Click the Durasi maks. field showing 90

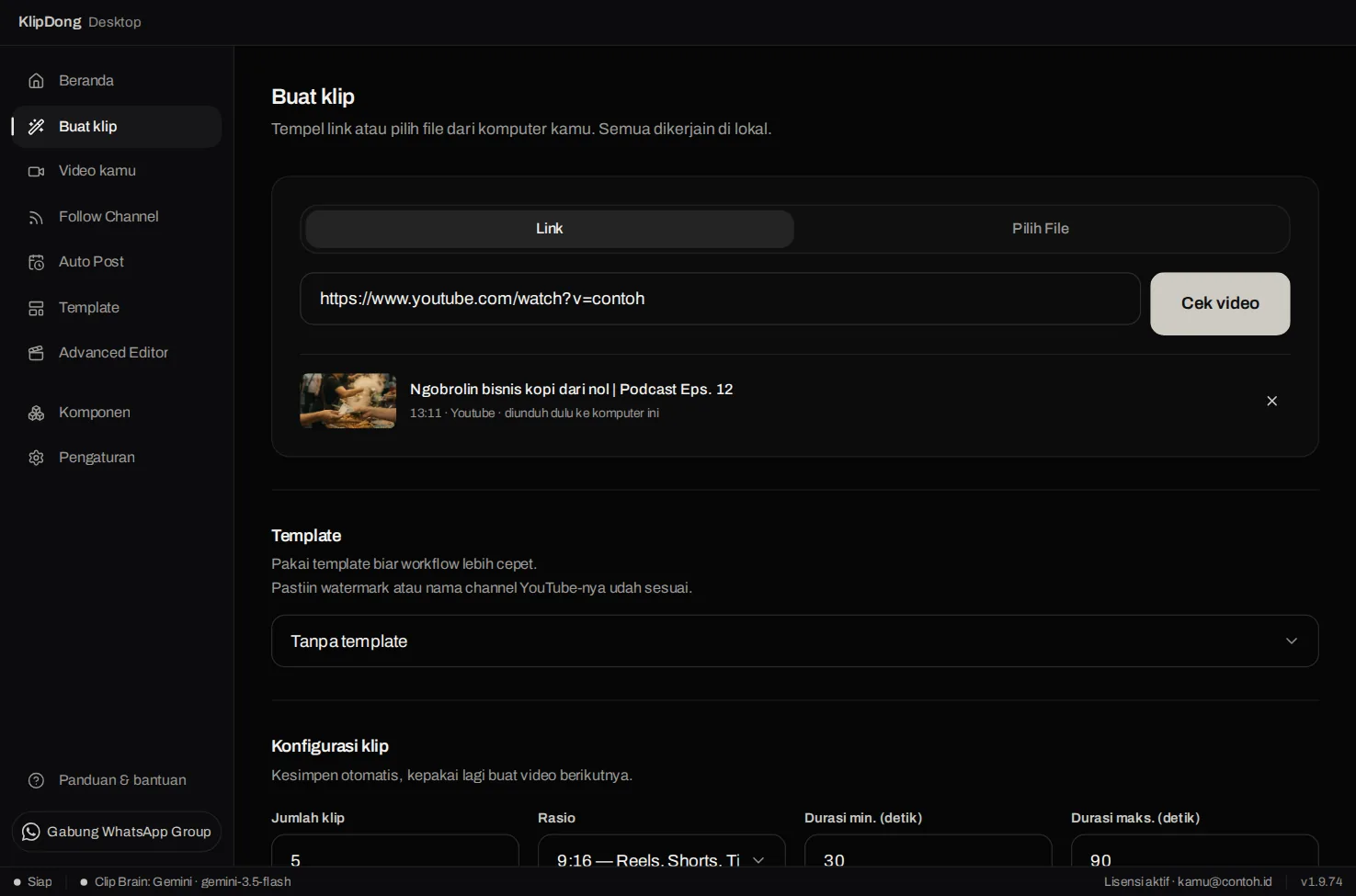click(x=1194, y=852)
